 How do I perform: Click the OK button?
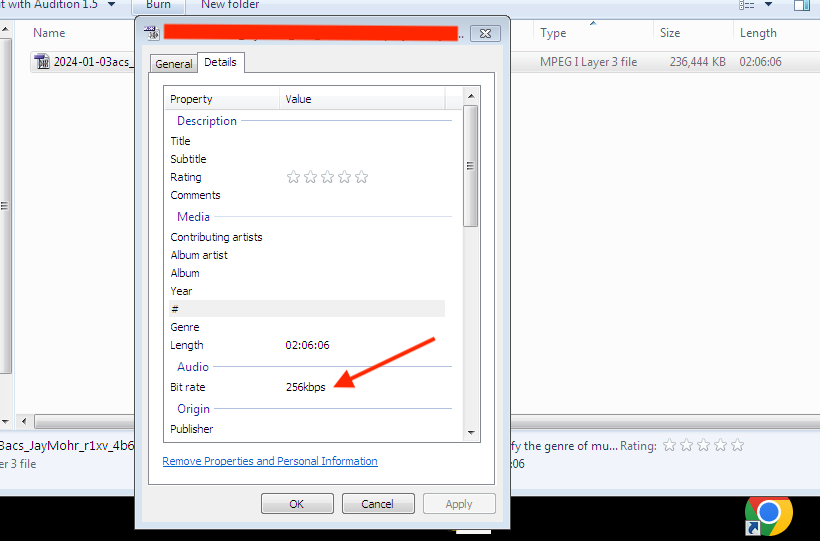click(x=297, y=503)
